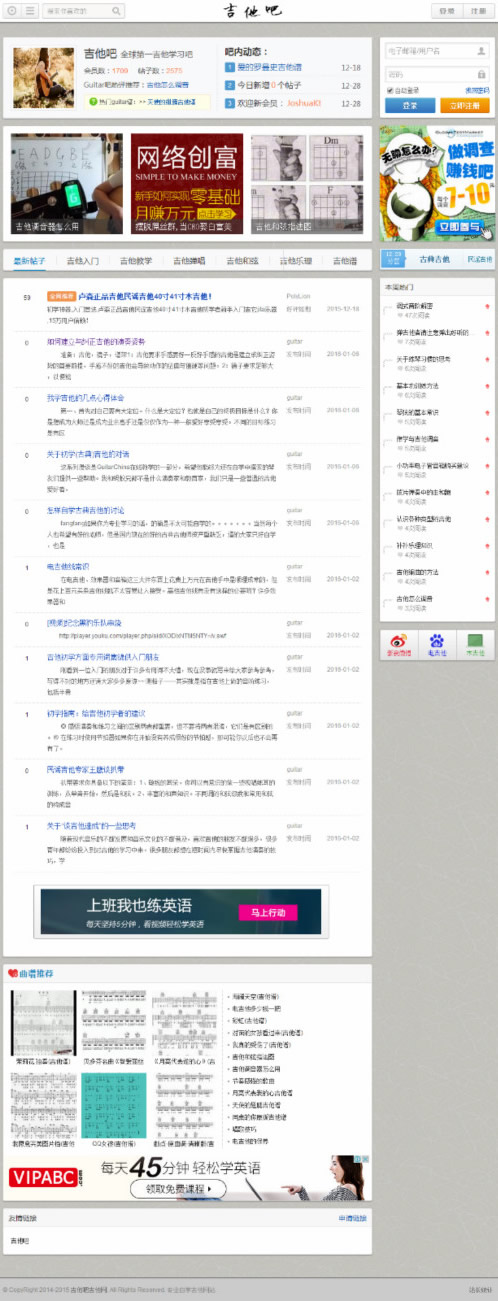498x1301 pixels.
Task: Open post 卢森正品吉他民谣吉他40寸41寸木吉他
Action: tap(145, 296)
